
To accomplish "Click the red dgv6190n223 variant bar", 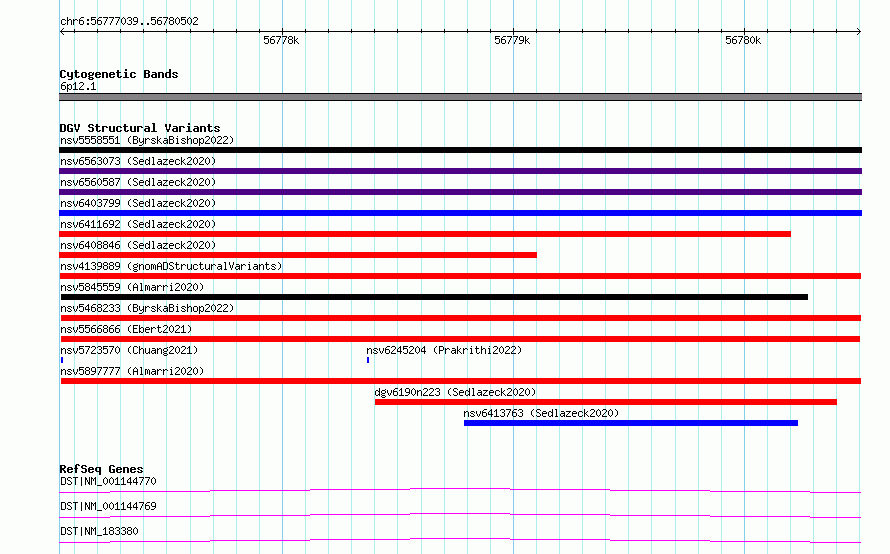I will pos(606,402).
